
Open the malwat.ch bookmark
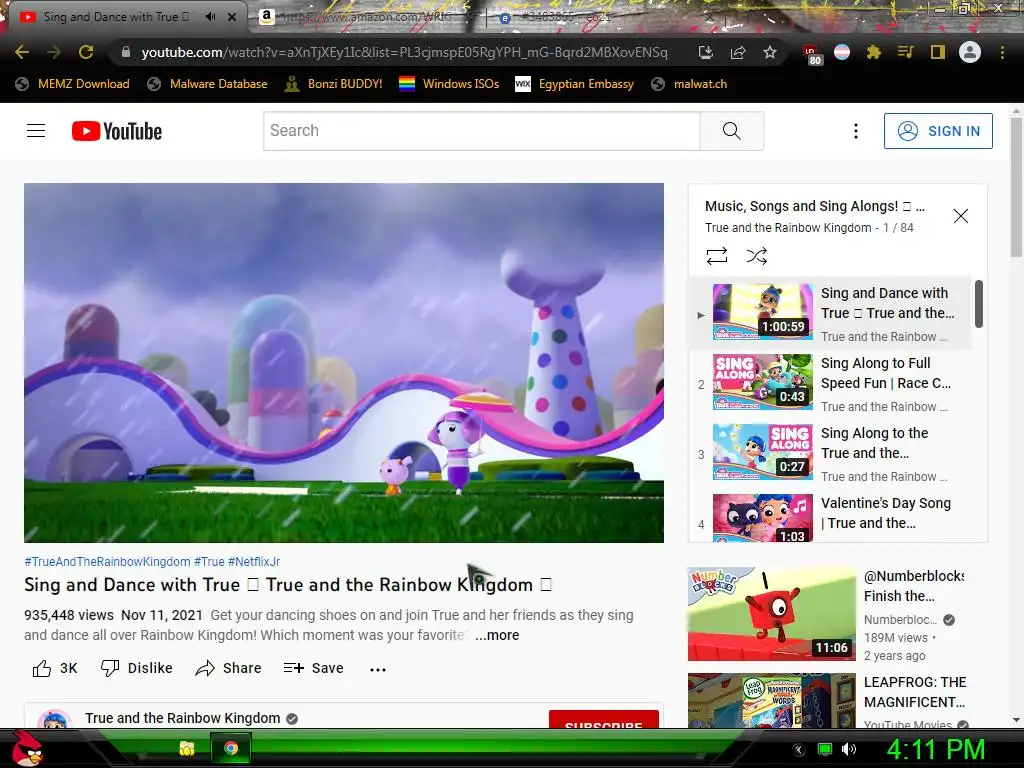point(689,84)
